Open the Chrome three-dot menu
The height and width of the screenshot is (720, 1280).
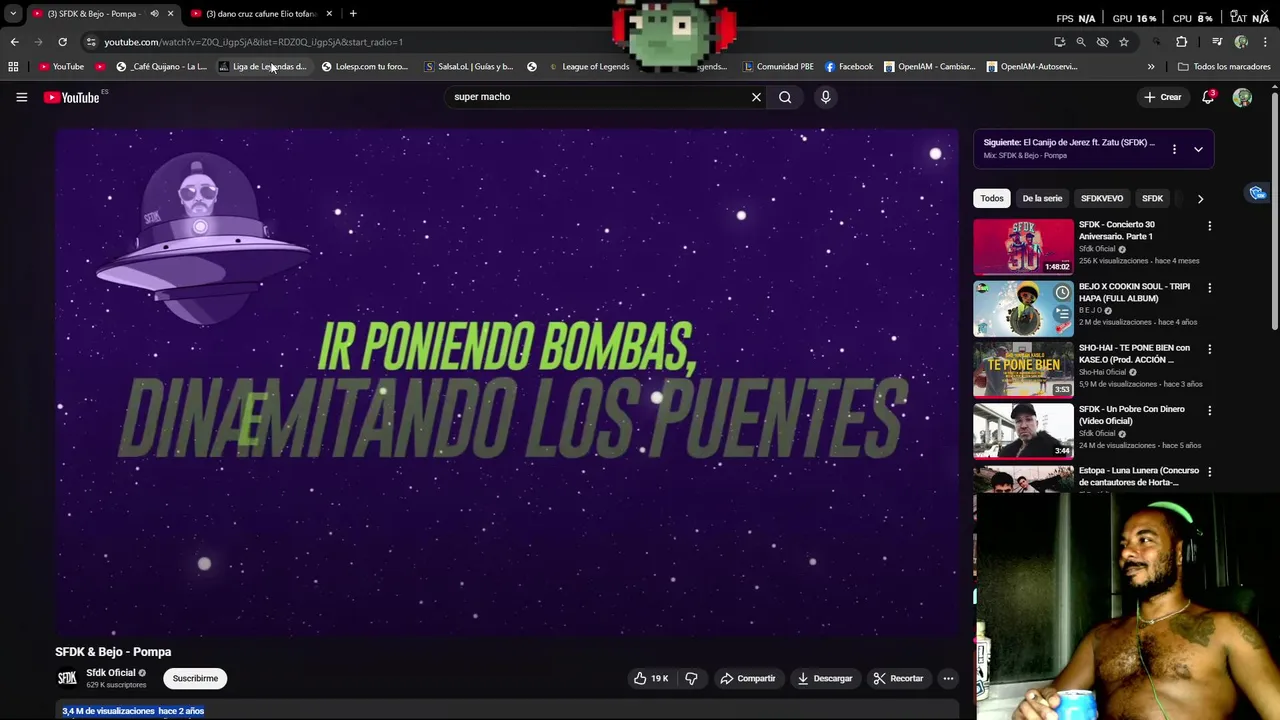1265,42
